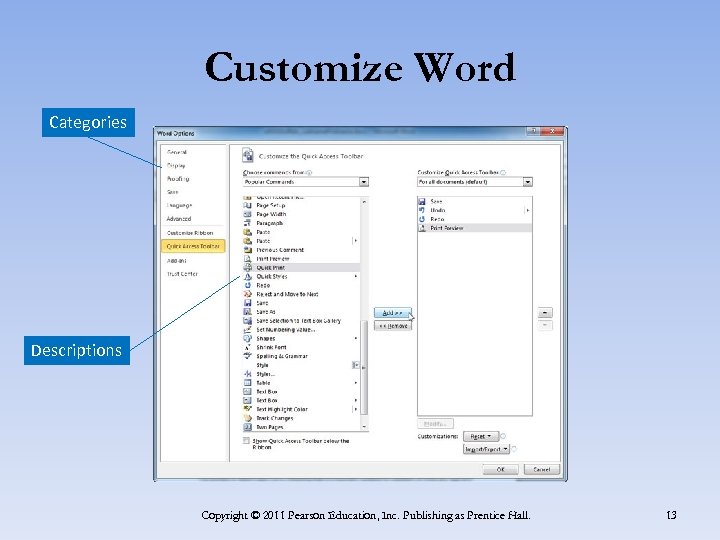Click the << Remove button

tap(393, 326)
